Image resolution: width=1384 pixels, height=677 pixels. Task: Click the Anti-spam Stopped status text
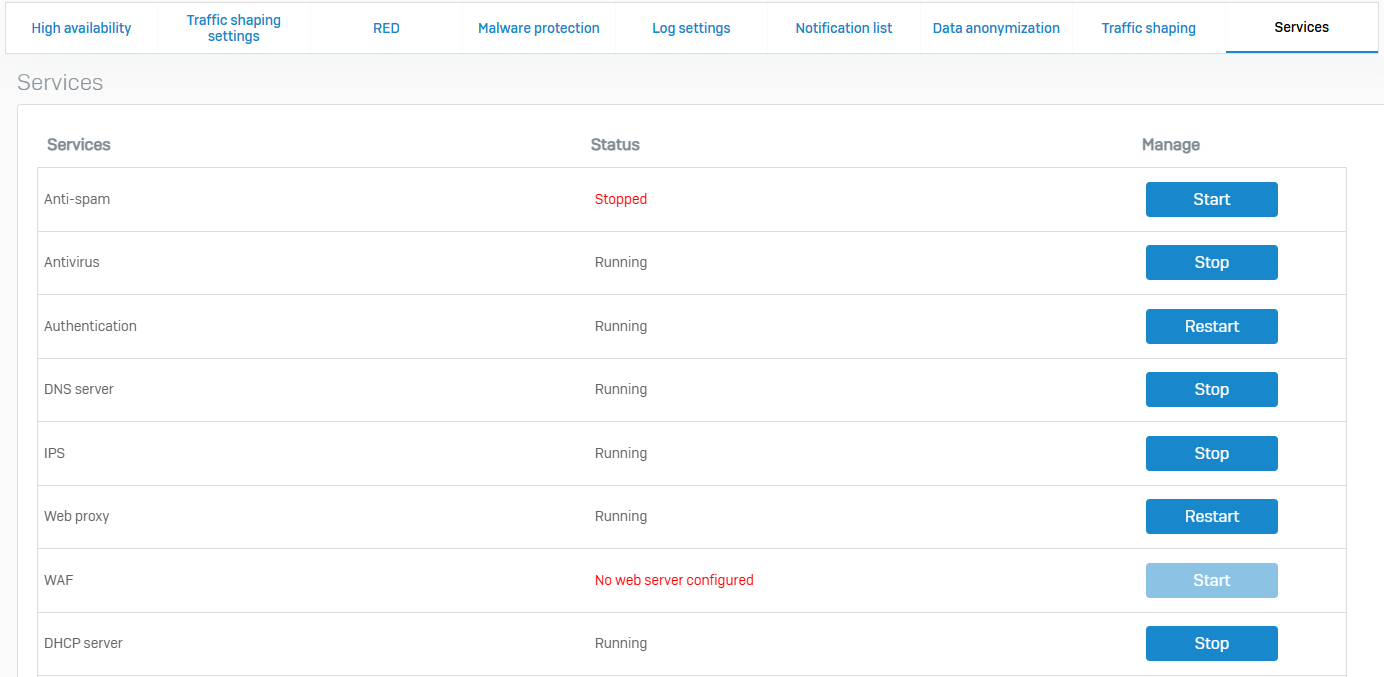coord(621,199)
